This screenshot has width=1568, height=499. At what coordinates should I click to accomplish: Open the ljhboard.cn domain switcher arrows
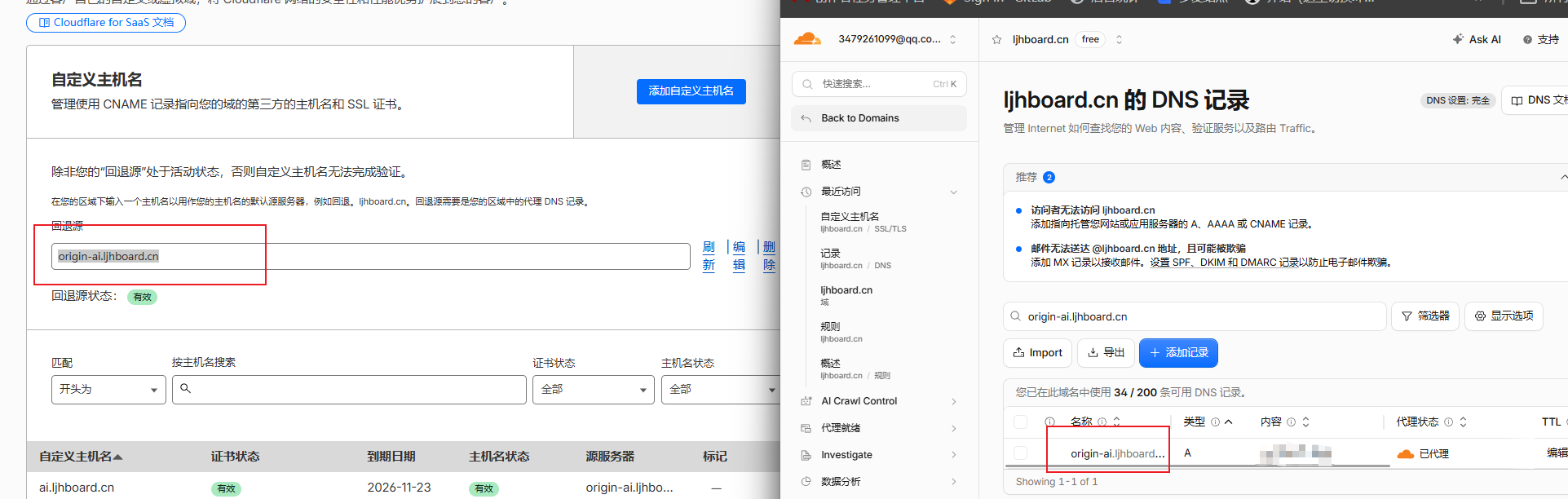pos(1119,39)
